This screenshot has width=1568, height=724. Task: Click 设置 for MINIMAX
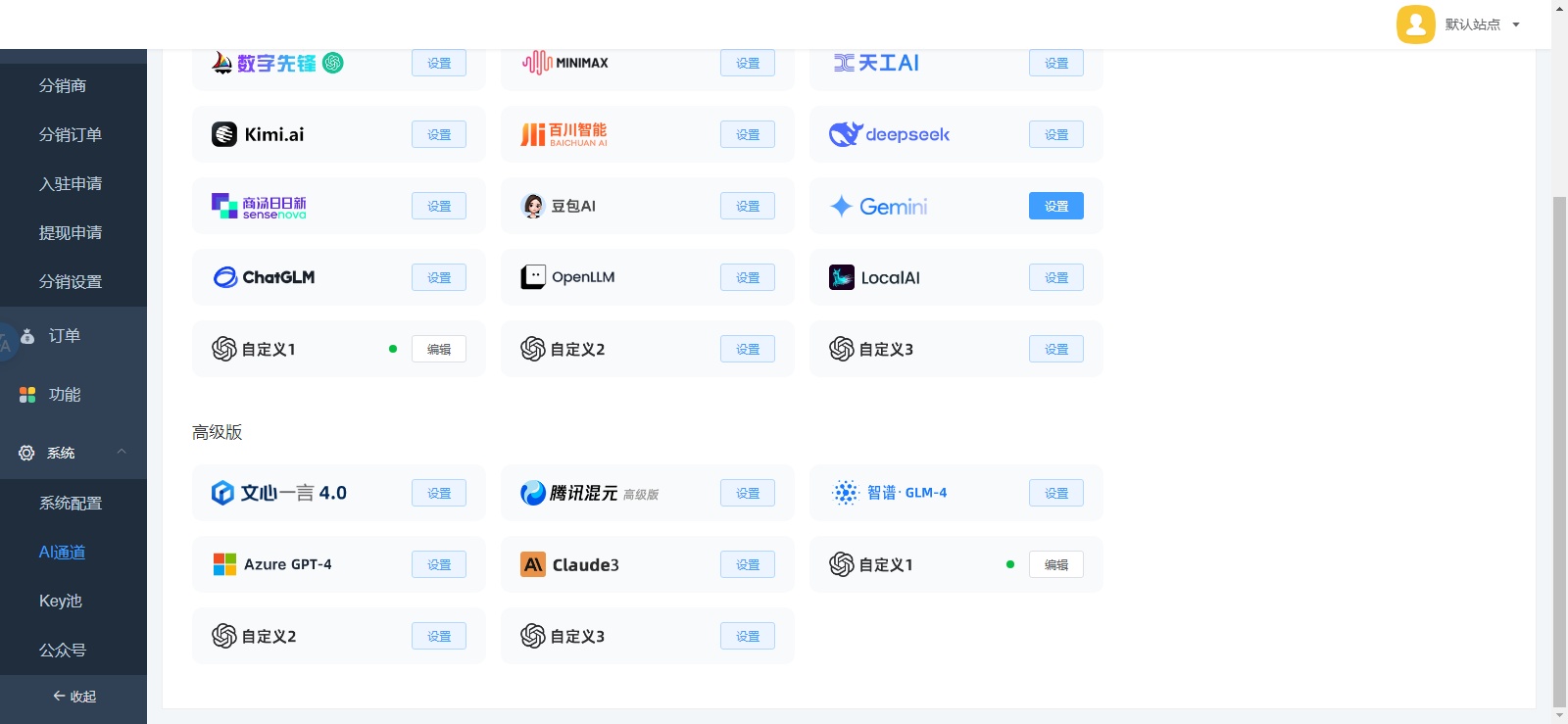748,63
